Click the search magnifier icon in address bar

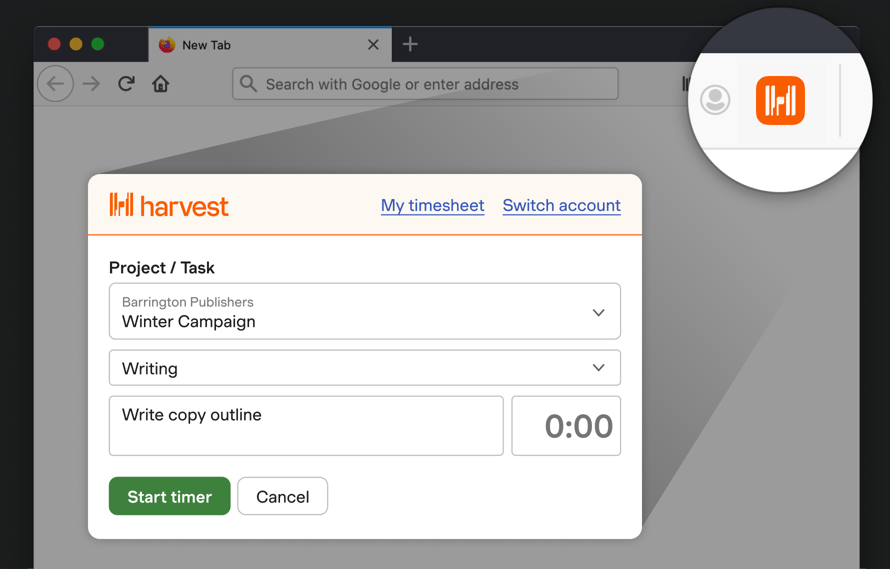[248, 84]
